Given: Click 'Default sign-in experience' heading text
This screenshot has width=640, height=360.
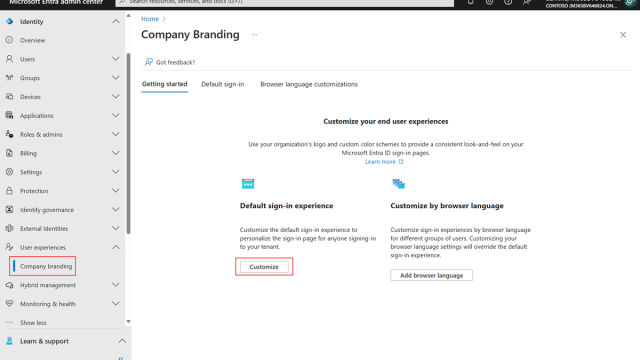Looking at the screenshot, I should click(287, 206).
